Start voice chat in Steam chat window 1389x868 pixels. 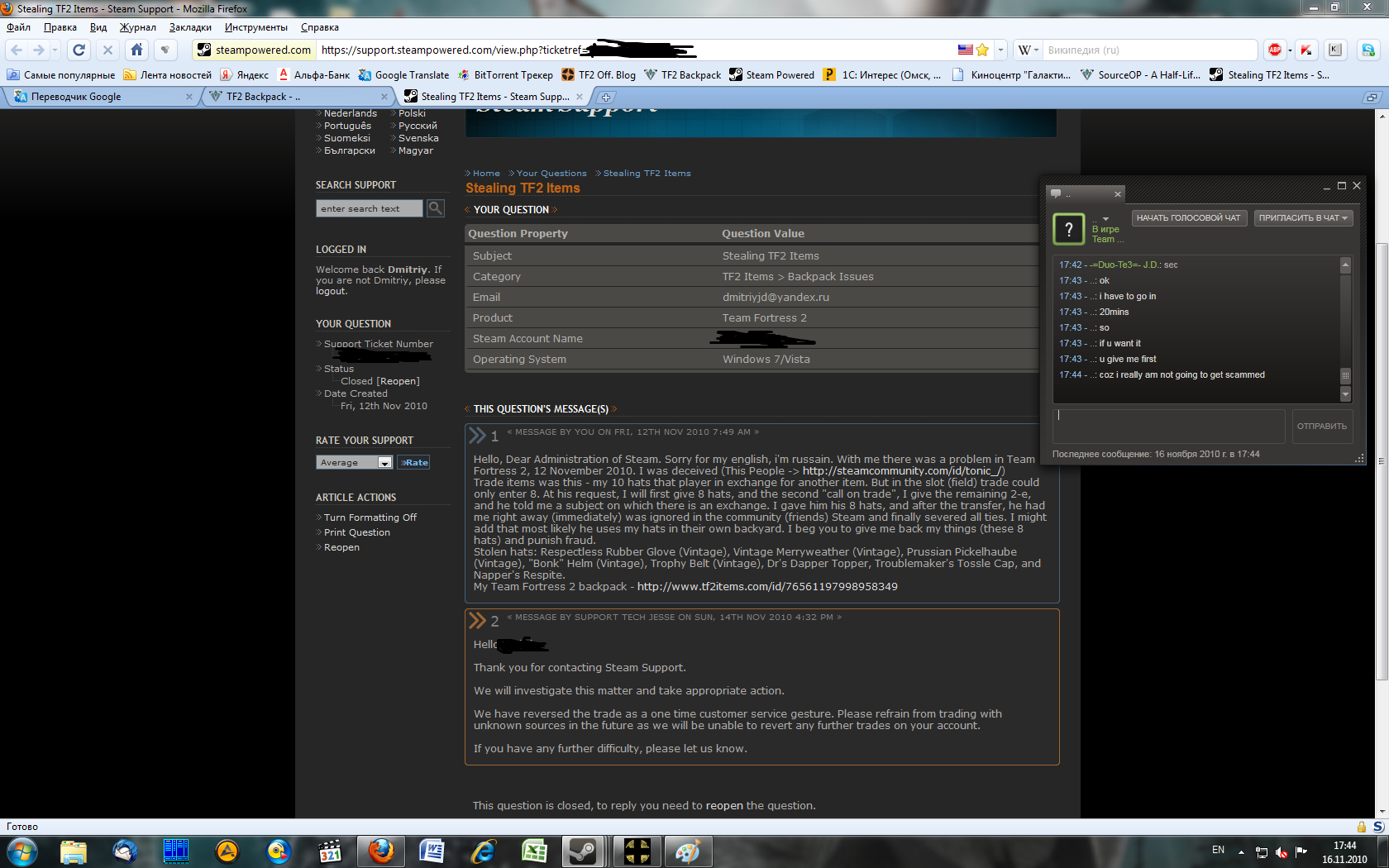click(1188, 217)
